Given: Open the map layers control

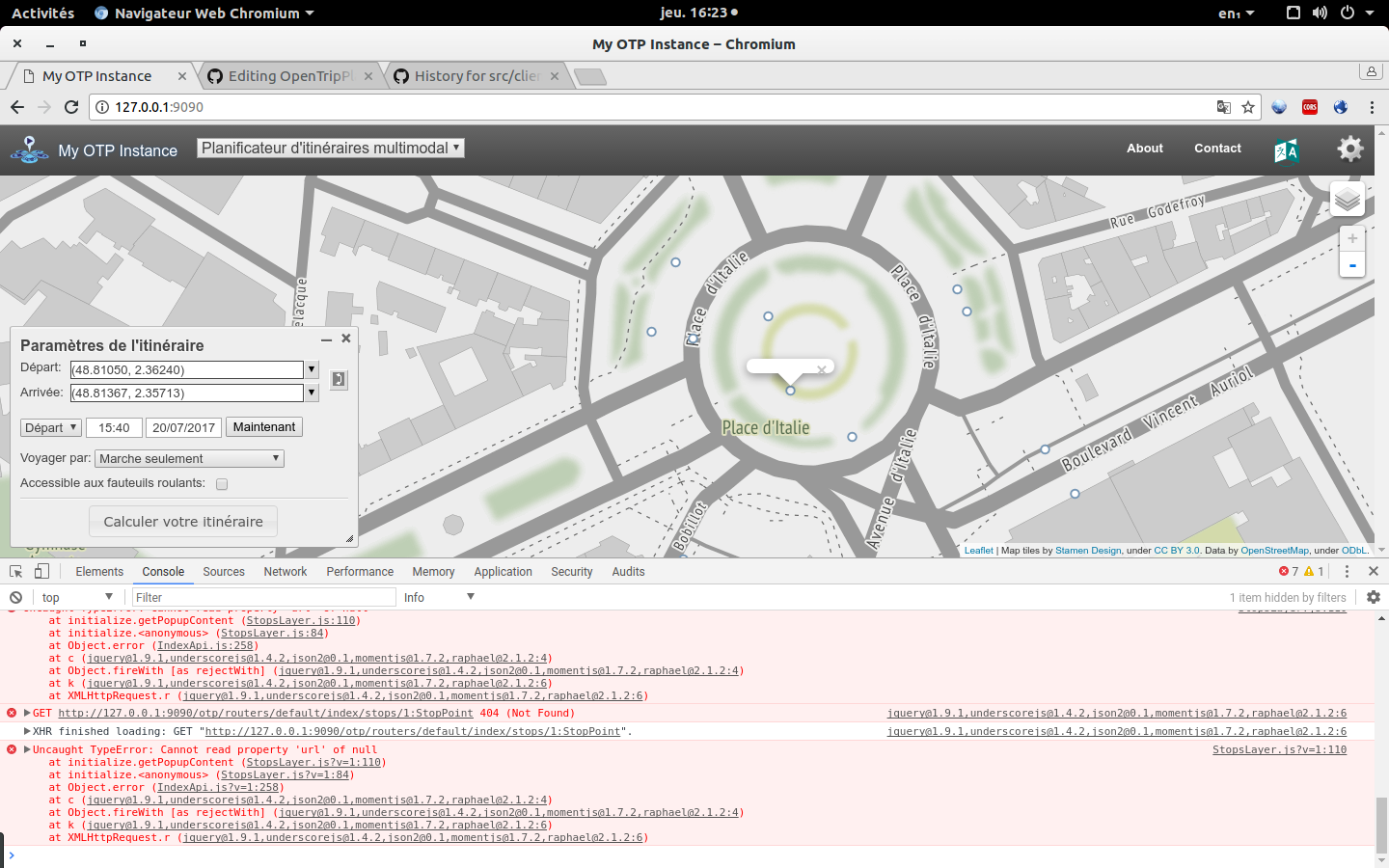Looking at the screenshot, I should point(1348,200).
